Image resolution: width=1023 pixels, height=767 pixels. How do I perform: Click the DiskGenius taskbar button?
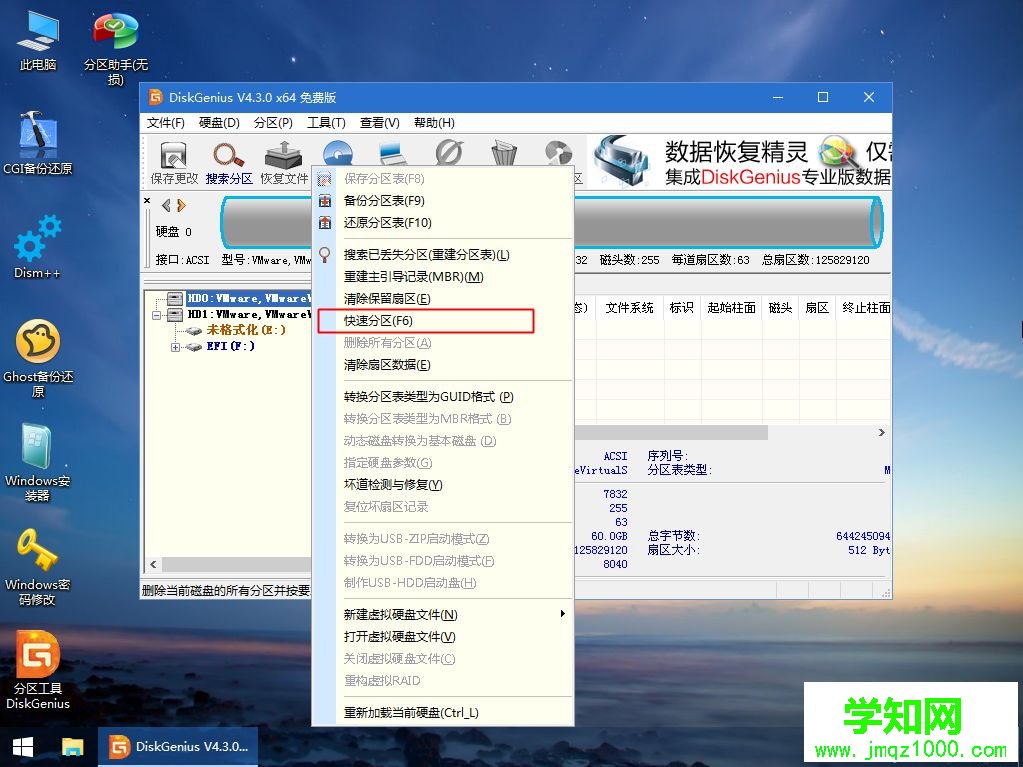[178, 746]
